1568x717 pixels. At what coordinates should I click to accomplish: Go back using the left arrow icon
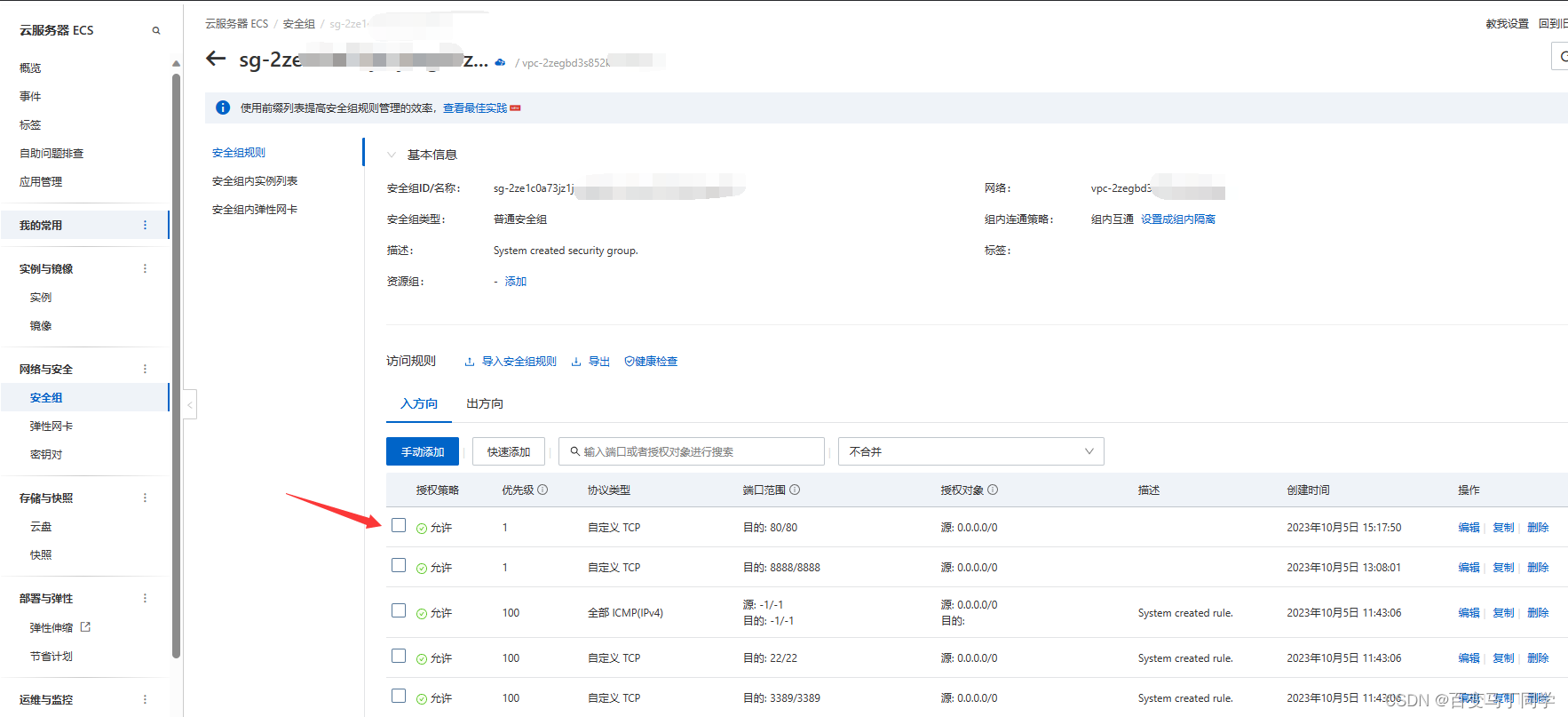tap(216, 59)
